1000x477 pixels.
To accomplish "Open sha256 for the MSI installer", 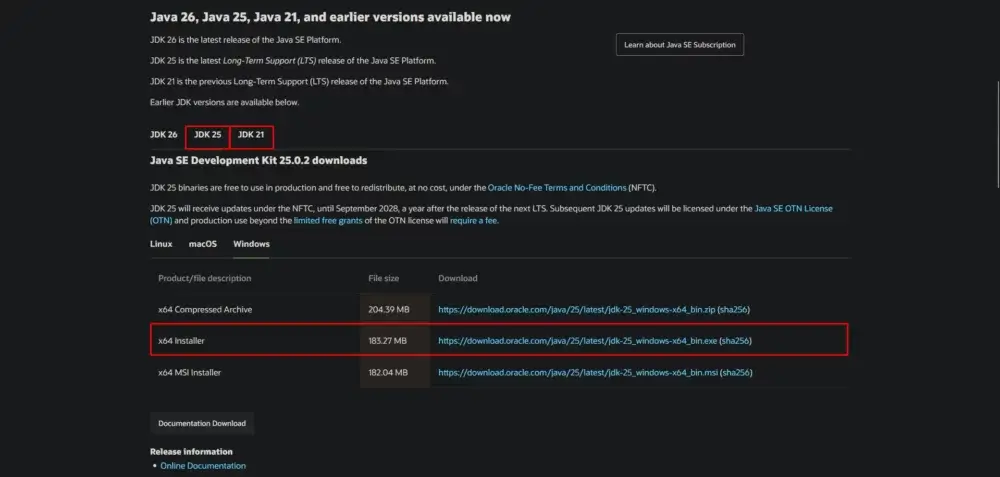I will tap(736, 373).
